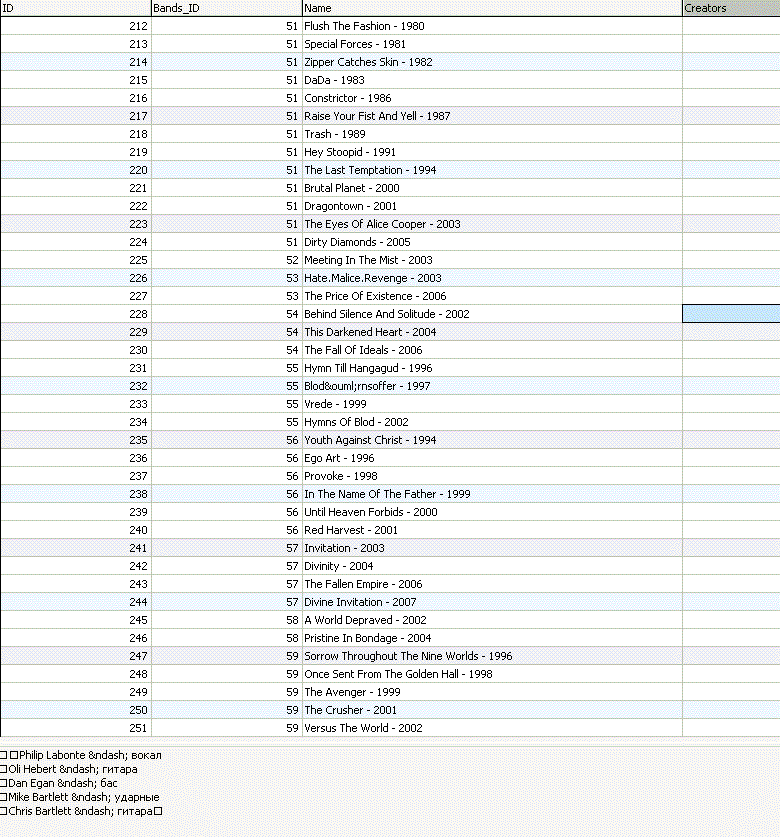Click the Bands_ID column header

tap(225, 8)
